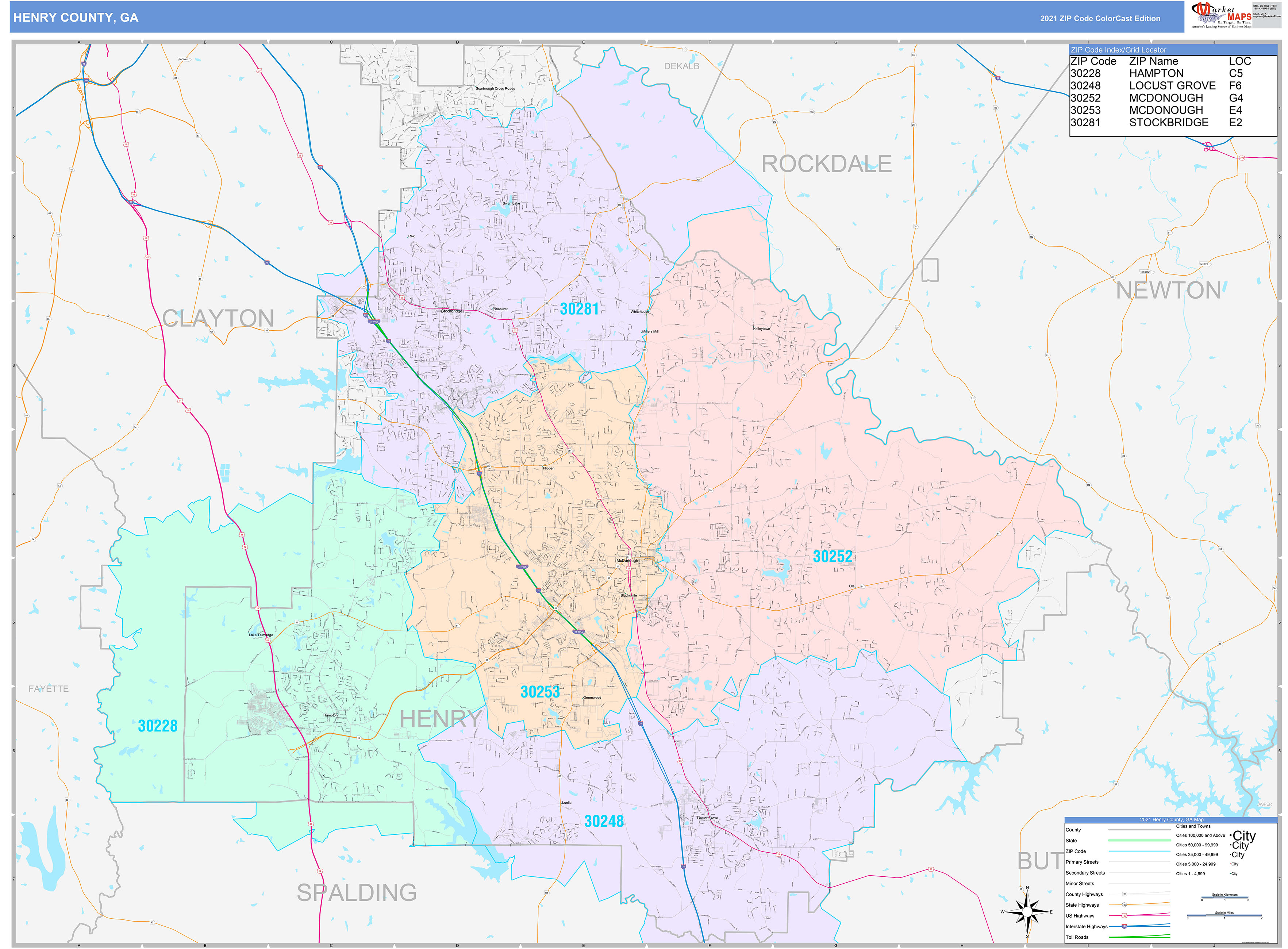1288x949 pixels.
Task: Click the DEKALB county label
Action: pyautogui.click(x=681, y=67)
